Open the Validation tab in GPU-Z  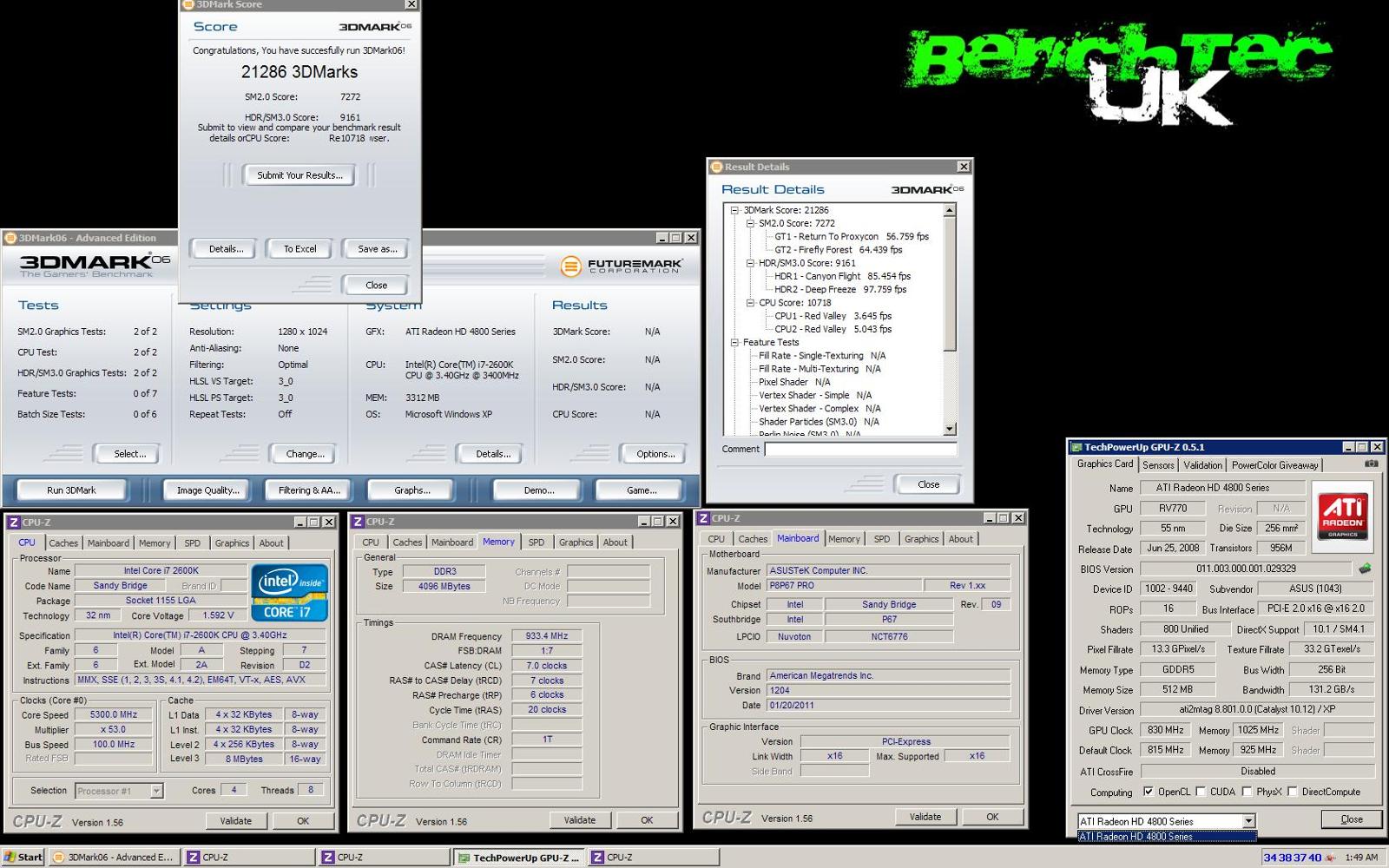pyautogui.click(x=1202, y=465)
